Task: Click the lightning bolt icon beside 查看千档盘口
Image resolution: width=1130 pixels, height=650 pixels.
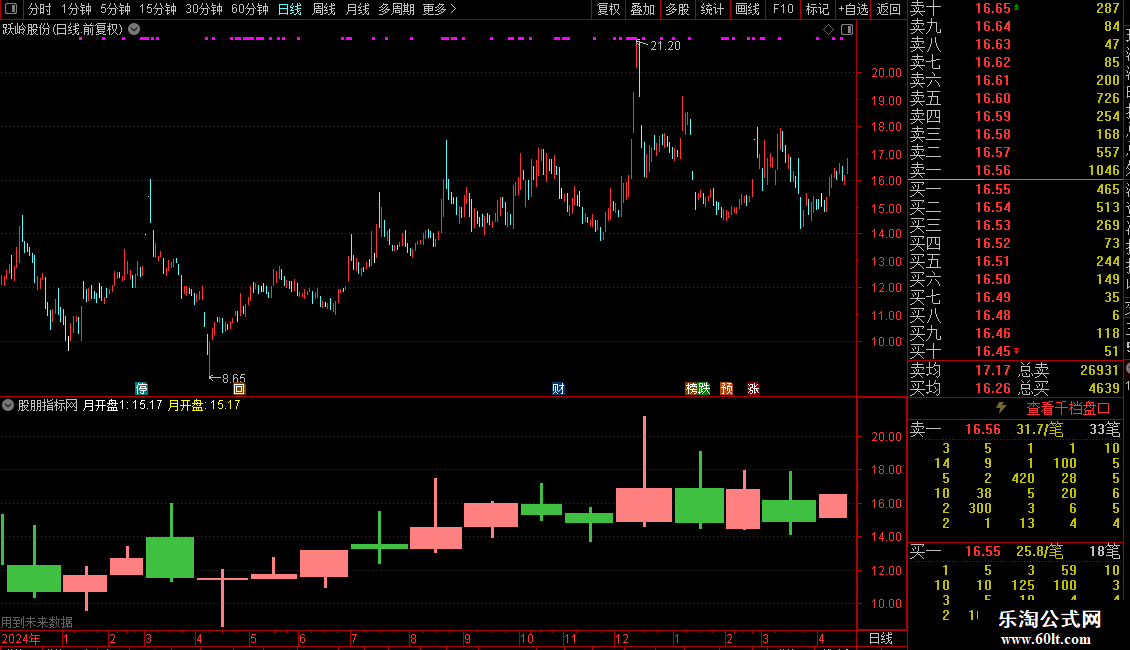Action: coord(1001,408)
